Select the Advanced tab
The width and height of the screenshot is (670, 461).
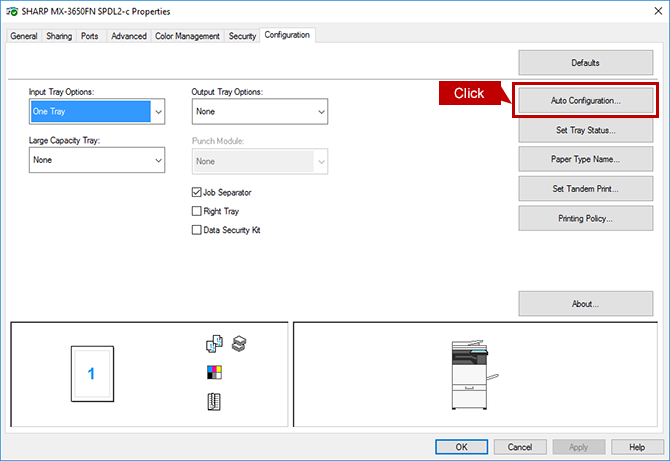129,36
